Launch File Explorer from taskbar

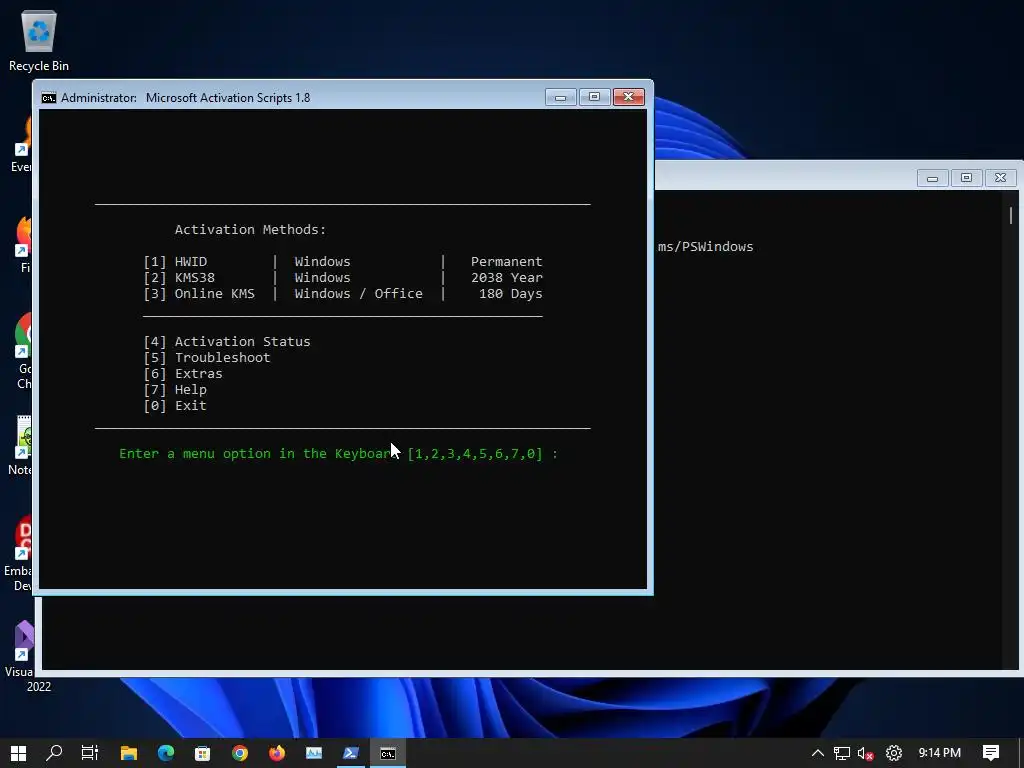tap(129, 753)
